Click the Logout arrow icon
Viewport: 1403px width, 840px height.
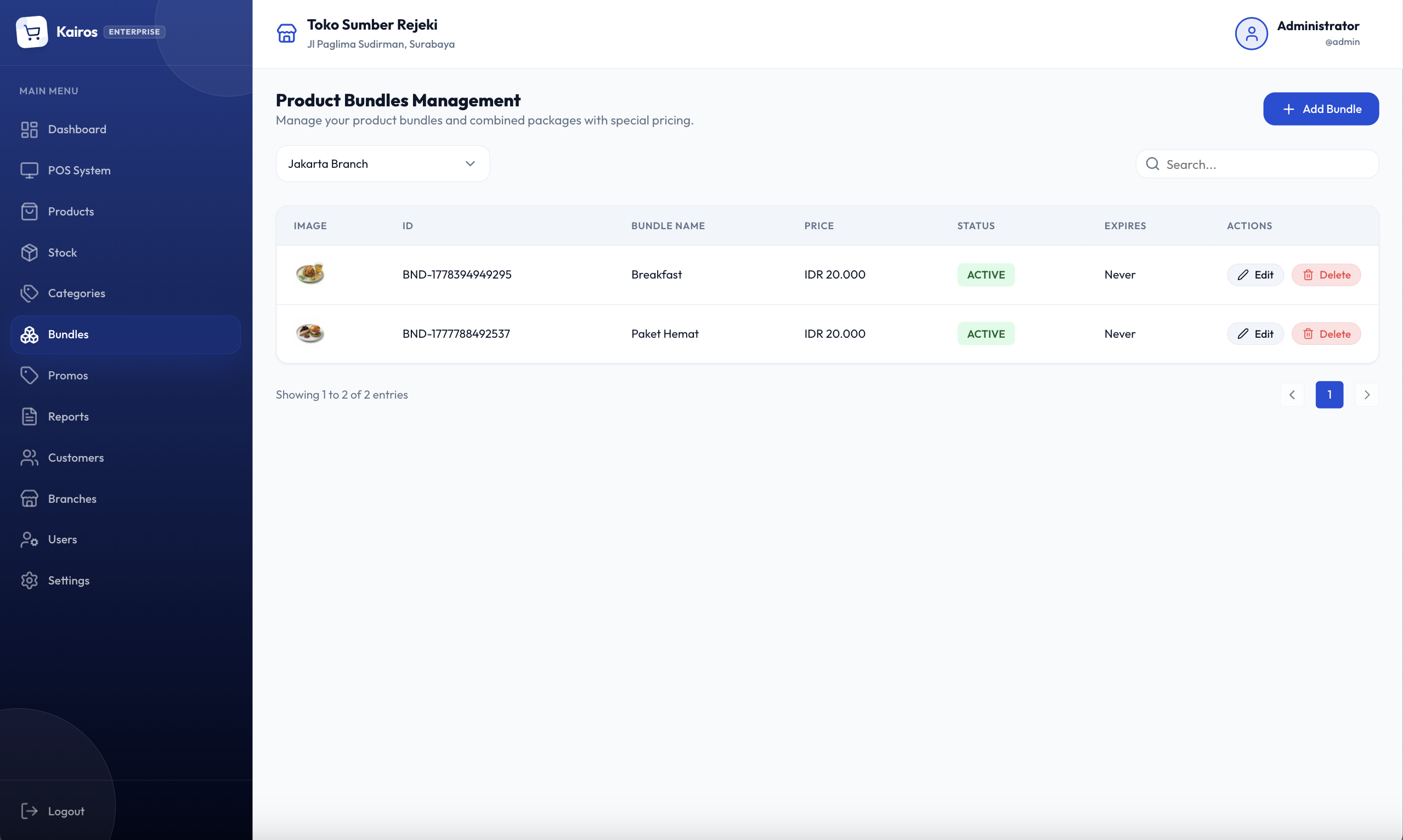pyautogui.click(x=29, y=811)
